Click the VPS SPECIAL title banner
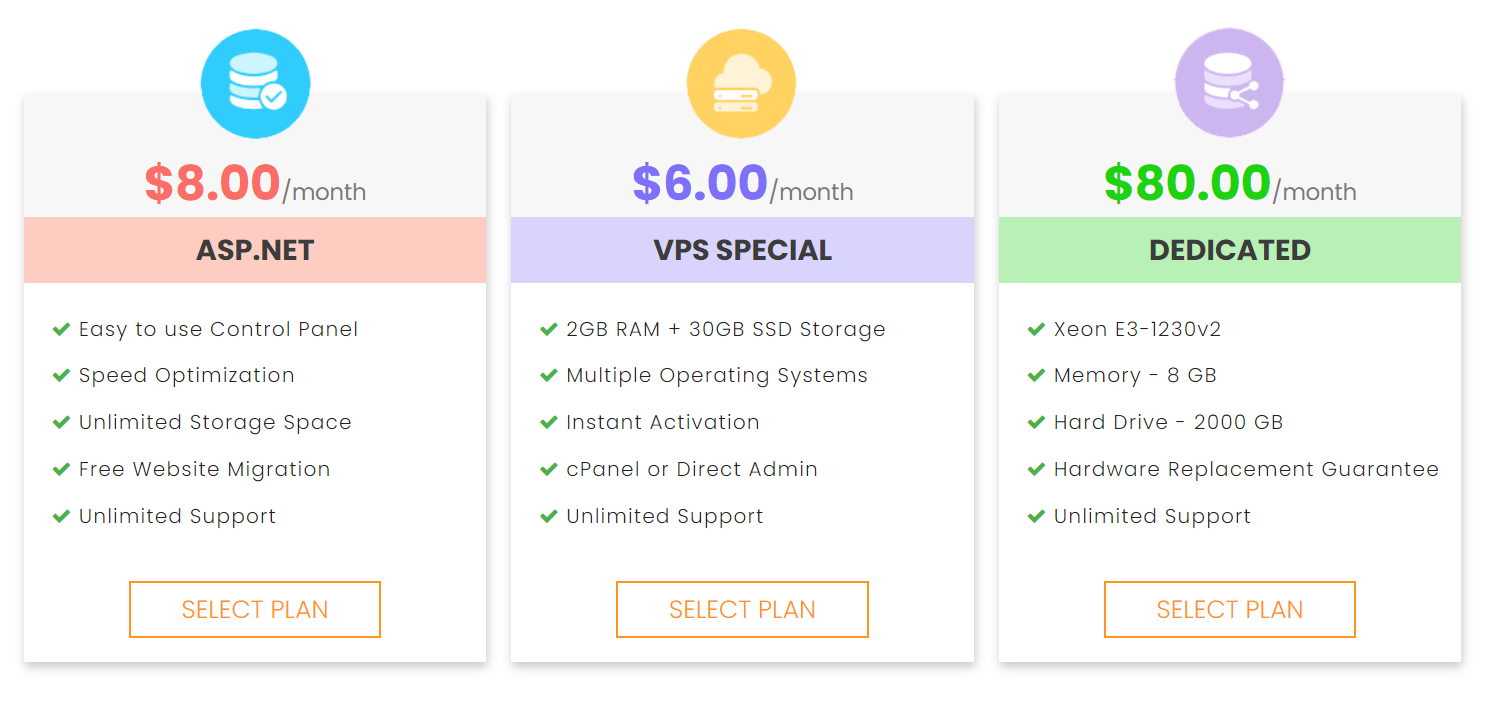The height and width of the screenshot is (702, 1489). click(742, 250)
